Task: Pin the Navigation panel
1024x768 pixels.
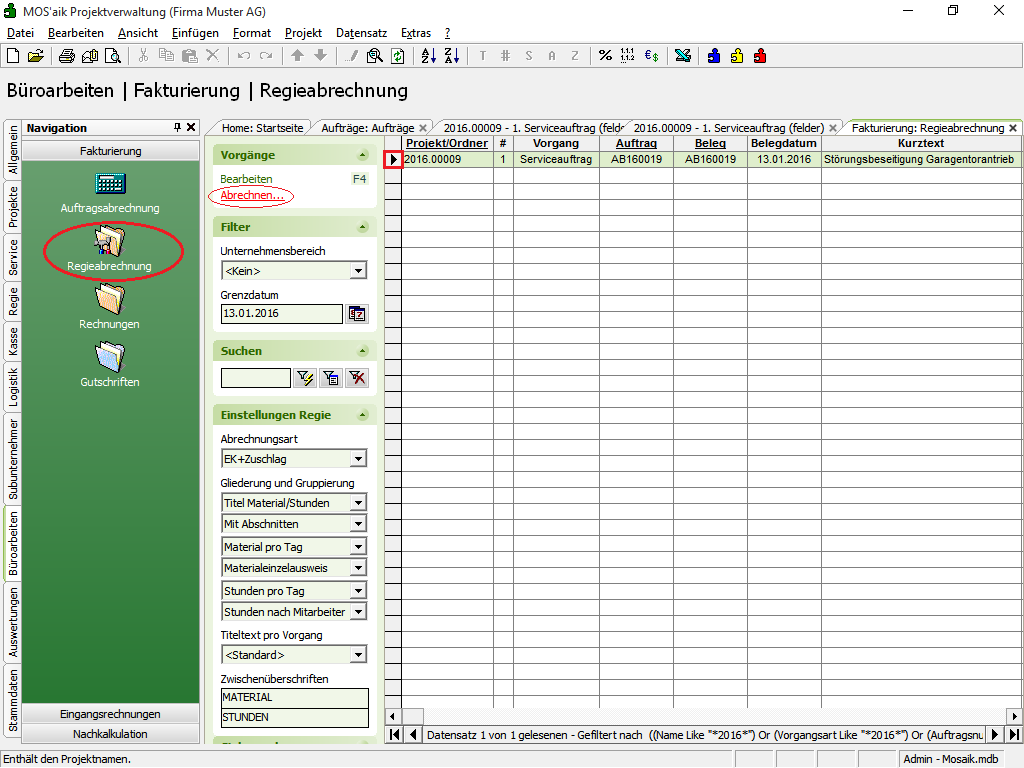Action: tap(177, 127)
